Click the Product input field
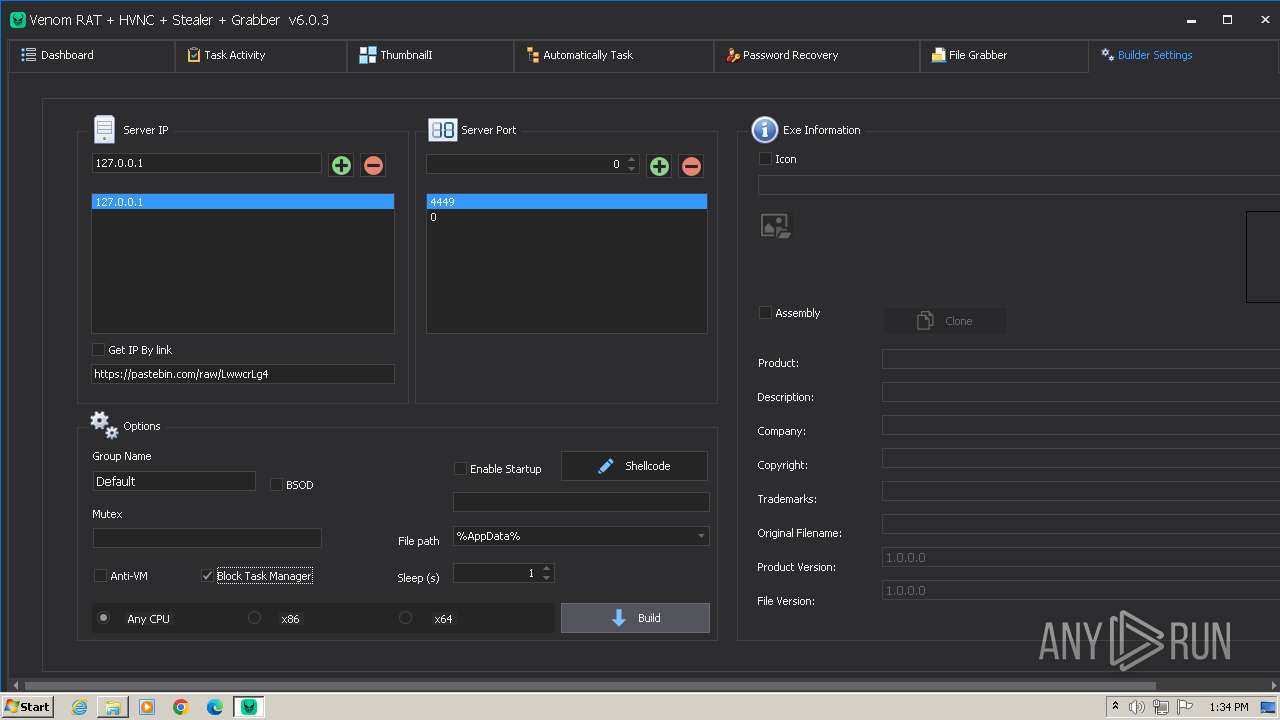The image size is (1280, 720). pos(1080,359)
